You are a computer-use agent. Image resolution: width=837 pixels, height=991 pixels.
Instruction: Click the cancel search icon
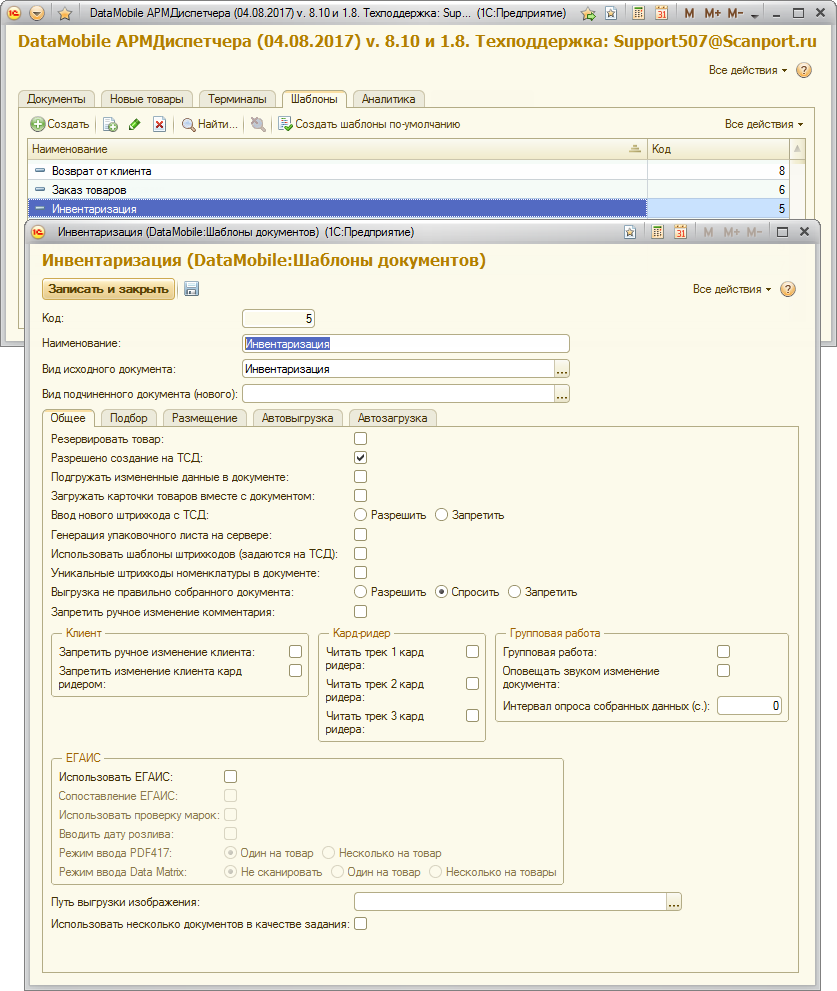[257, 125]
